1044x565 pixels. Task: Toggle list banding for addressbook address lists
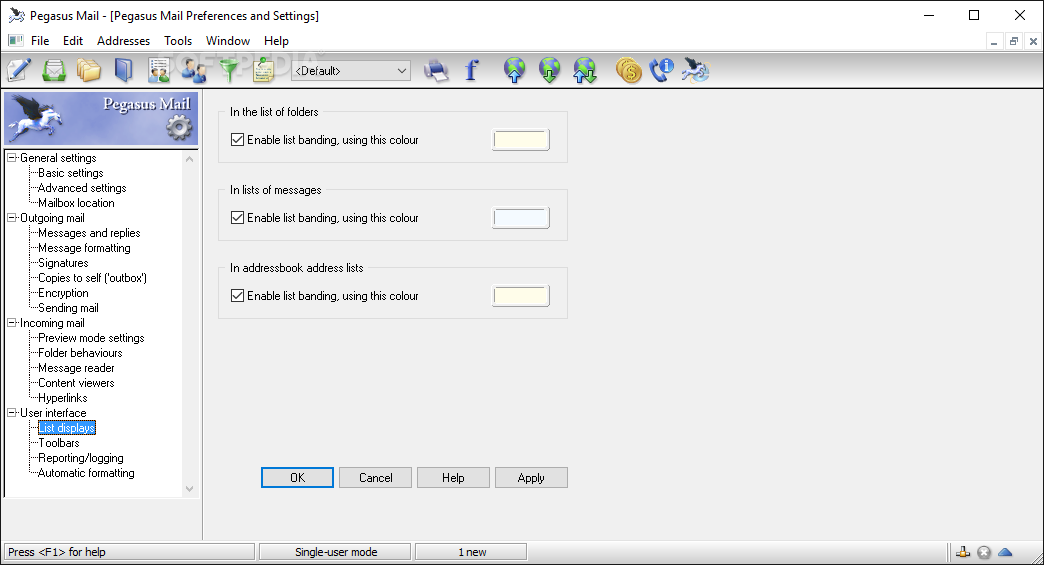[x=237, y=295]
